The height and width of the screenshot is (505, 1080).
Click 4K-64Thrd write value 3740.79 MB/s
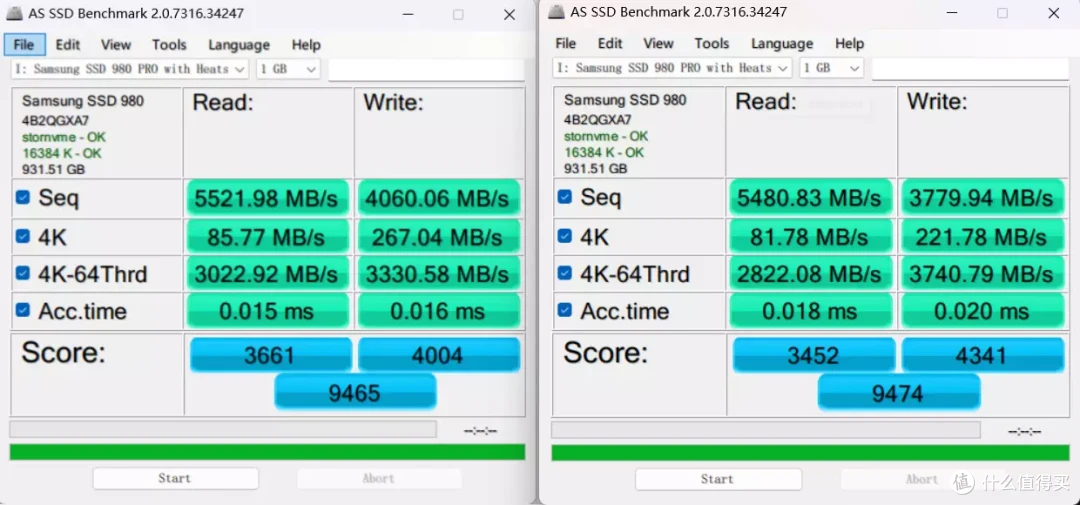point(982,274)
